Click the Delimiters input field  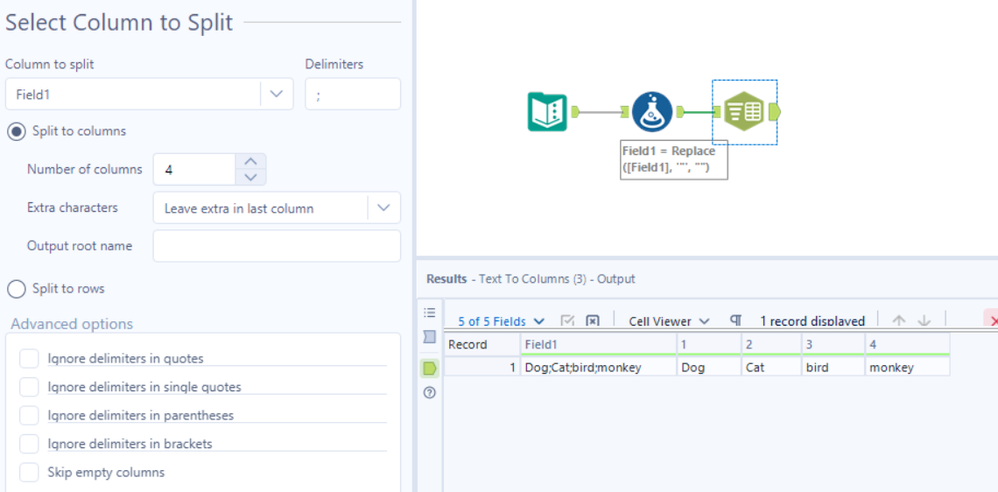(353, 94)
